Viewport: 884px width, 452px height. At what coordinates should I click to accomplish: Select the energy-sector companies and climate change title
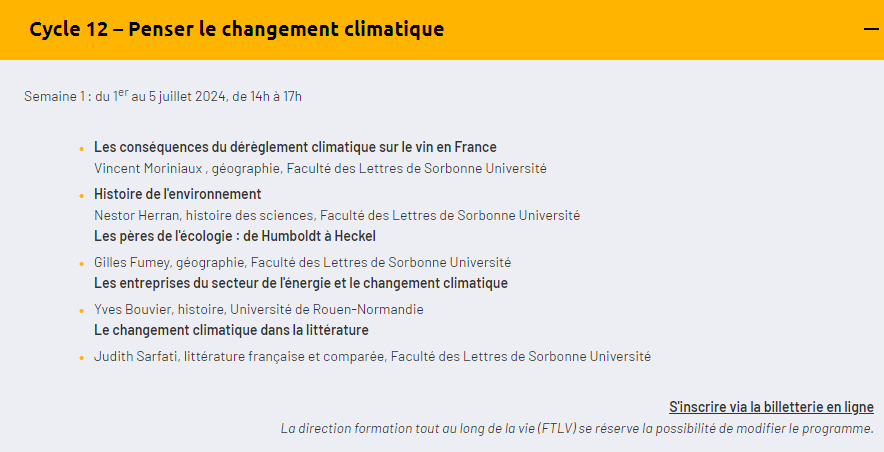301,283
